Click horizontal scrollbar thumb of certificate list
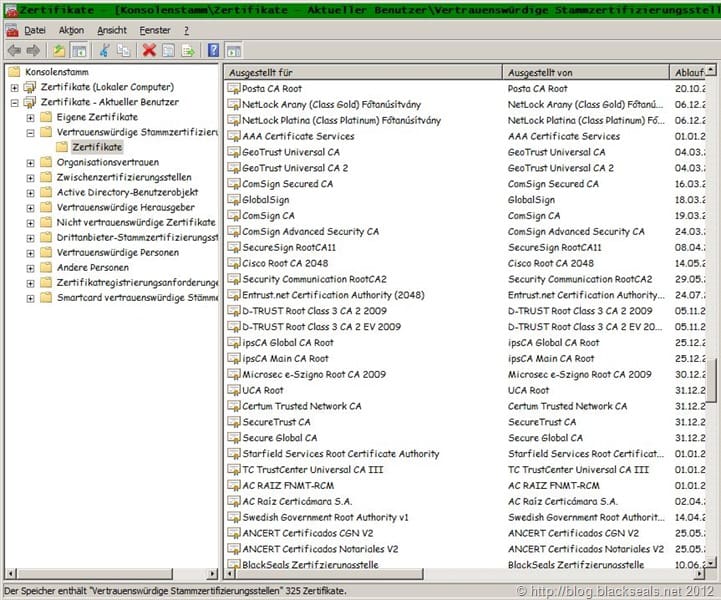721x600 pixels. click(x=327, y=574)
